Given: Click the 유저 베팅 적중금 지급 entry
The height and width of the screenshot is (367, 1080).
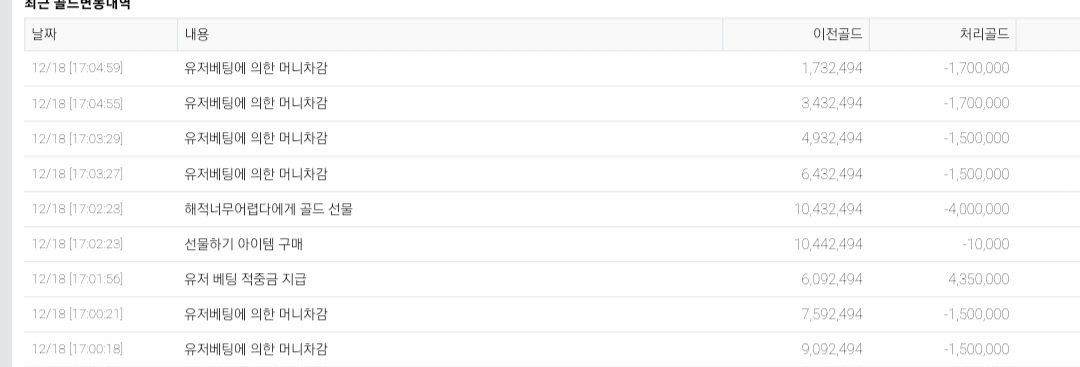Looking at the screenshot, I should coord(245,279).
